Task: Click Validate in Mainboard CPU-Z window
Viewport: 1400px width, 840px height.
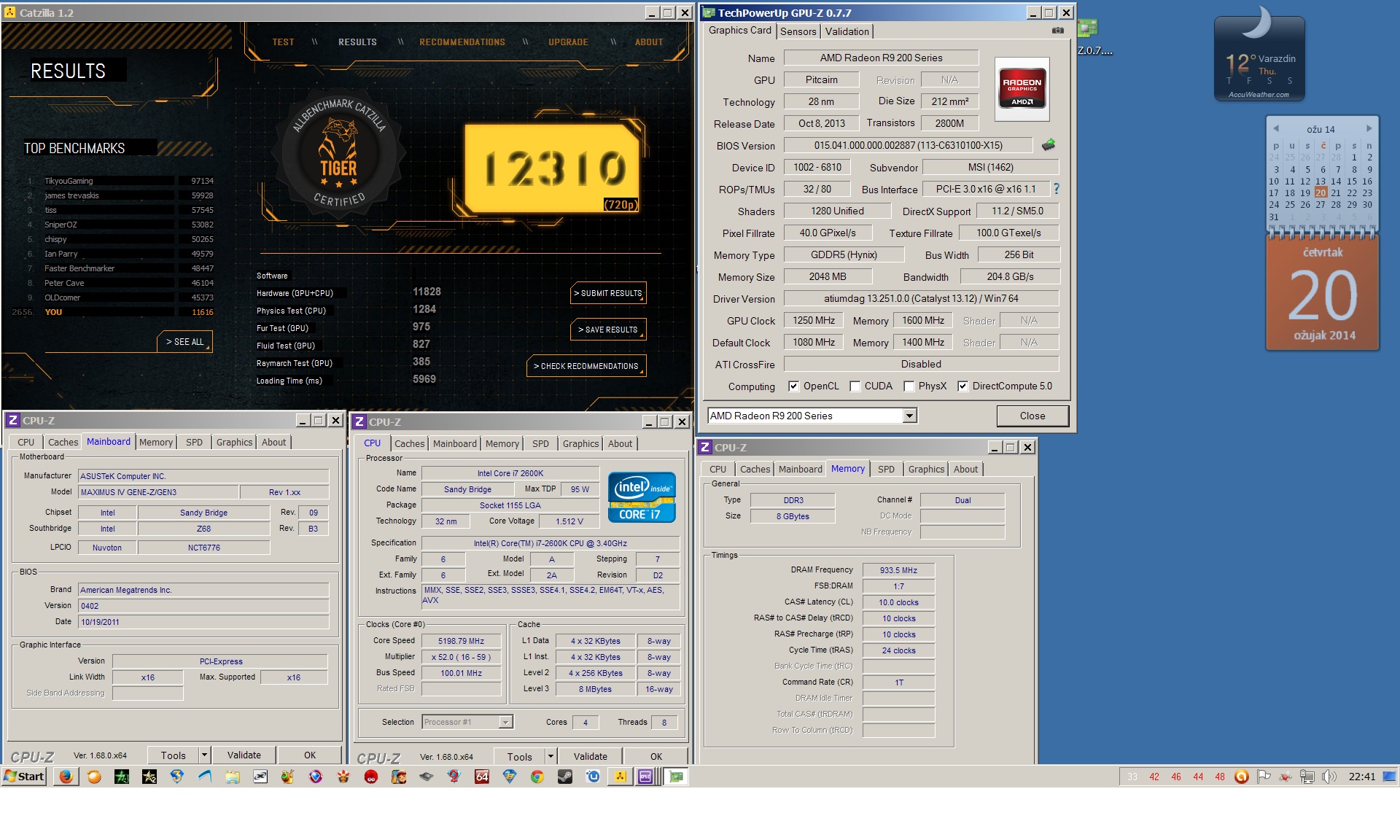Action: [x=244, y=755]
